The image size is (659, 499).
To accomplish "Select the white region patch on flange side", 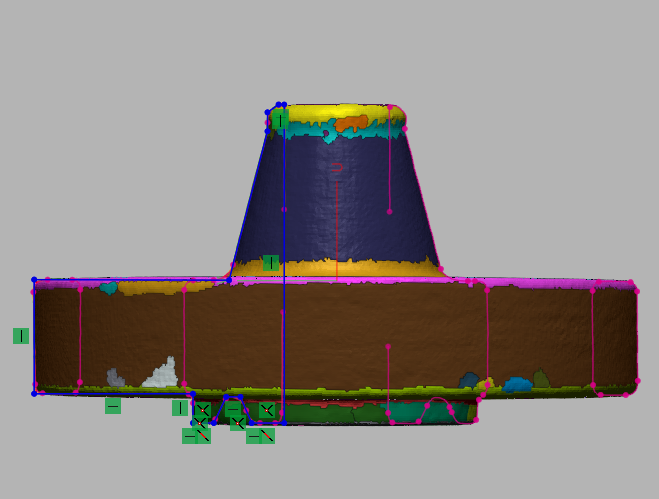I will point(161,374).
